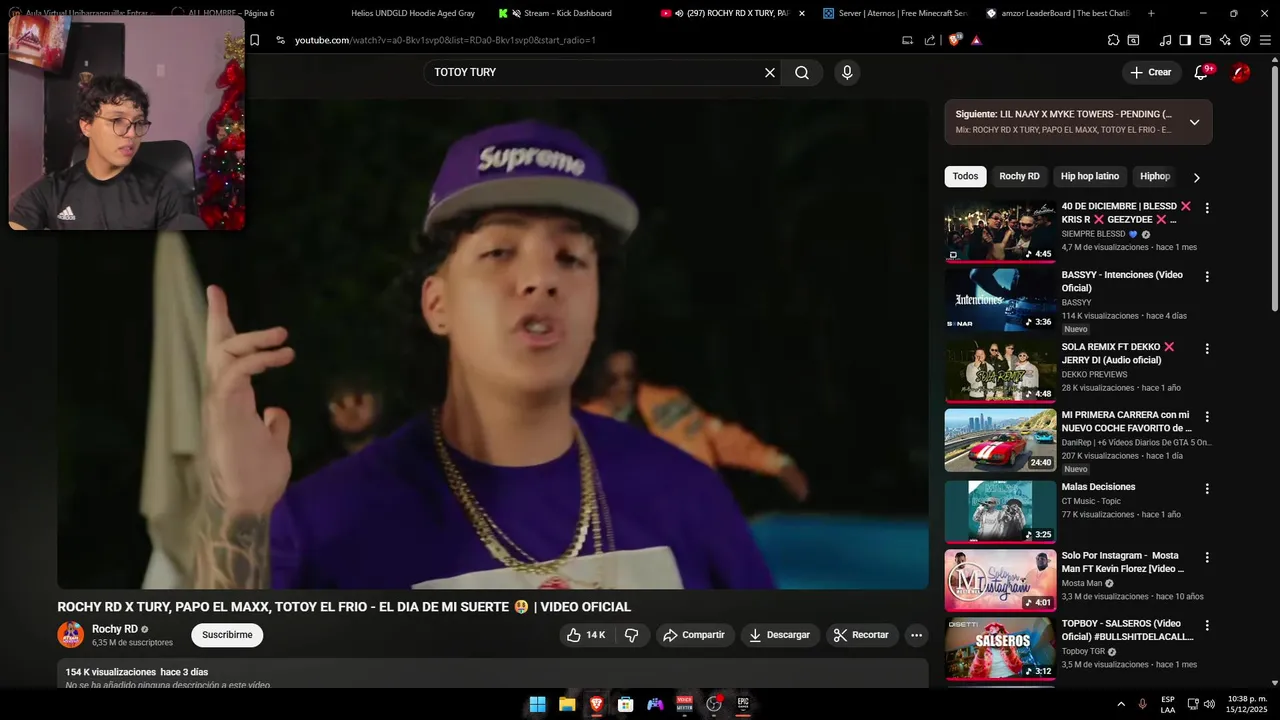Click the share page icon in address bar

point(930,40)
